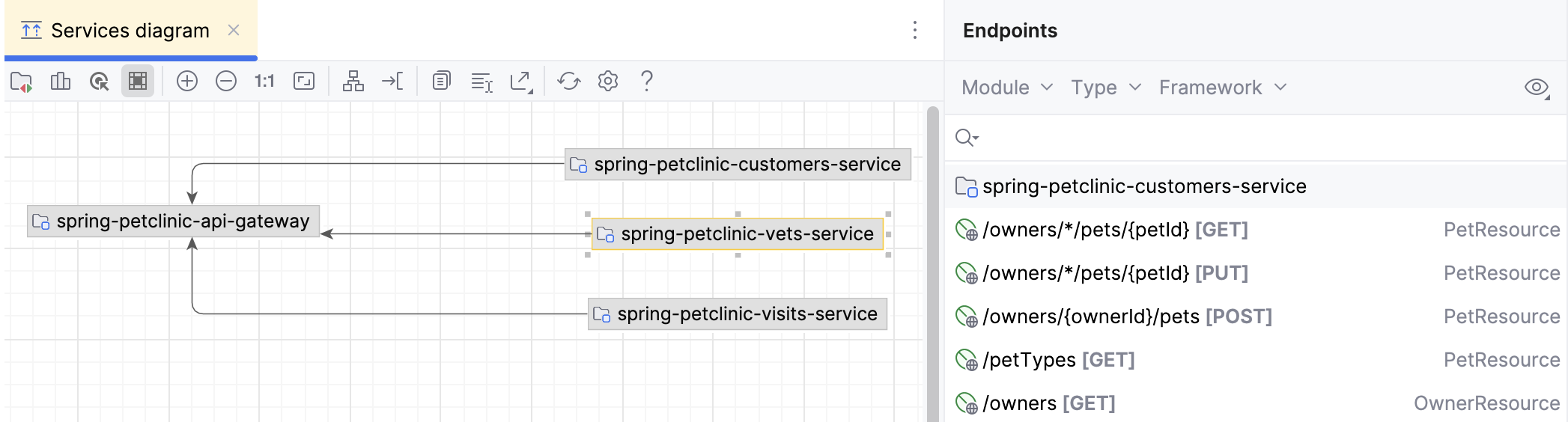Image resolution: width=1568 pixels, height=422 pixels.
Task: Click the export diagram icon
Action: click(520, 81)
